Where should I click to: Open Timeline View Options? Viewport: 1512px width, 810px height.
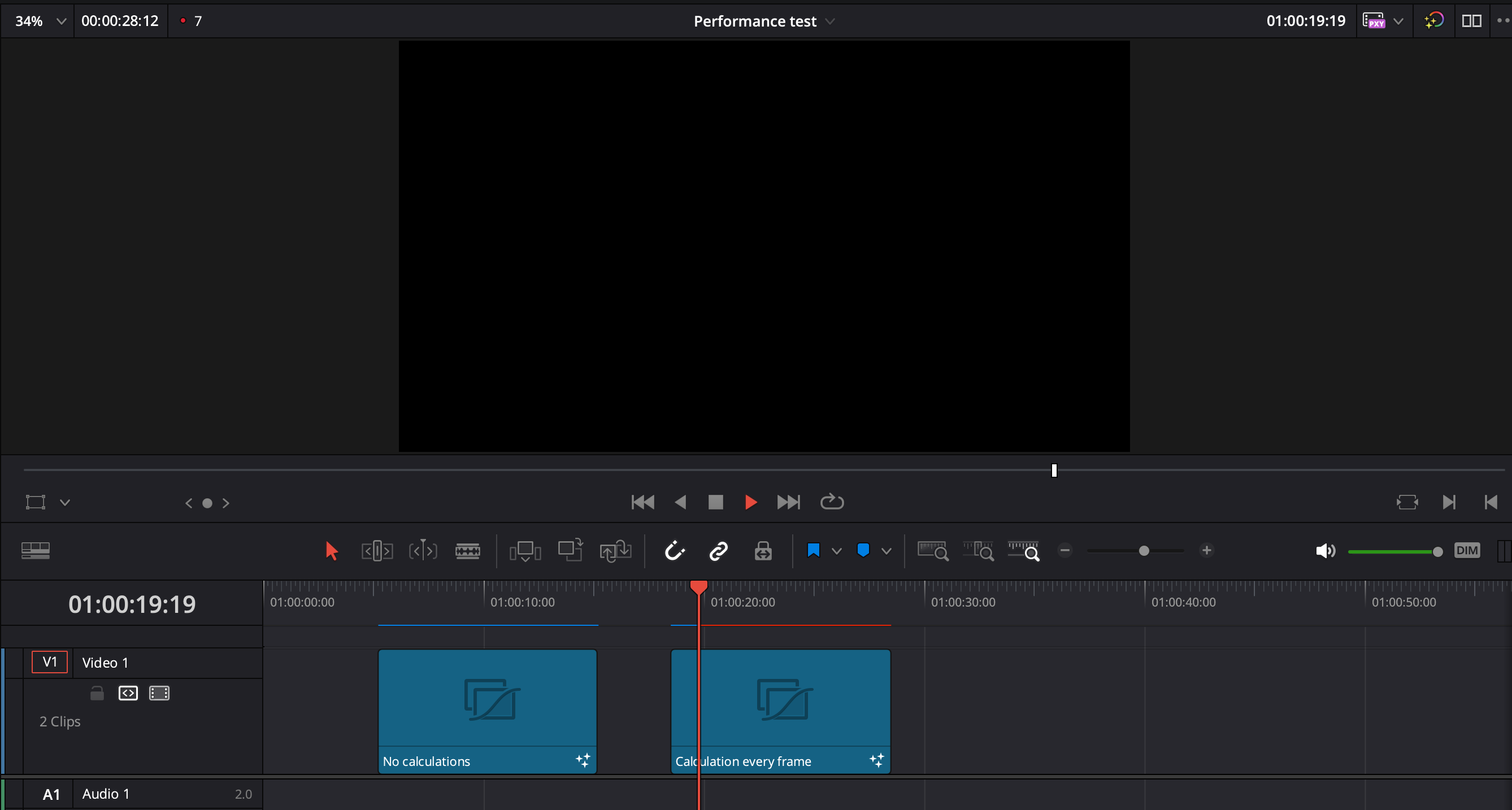pyautogui.click(x=35, y=550)
